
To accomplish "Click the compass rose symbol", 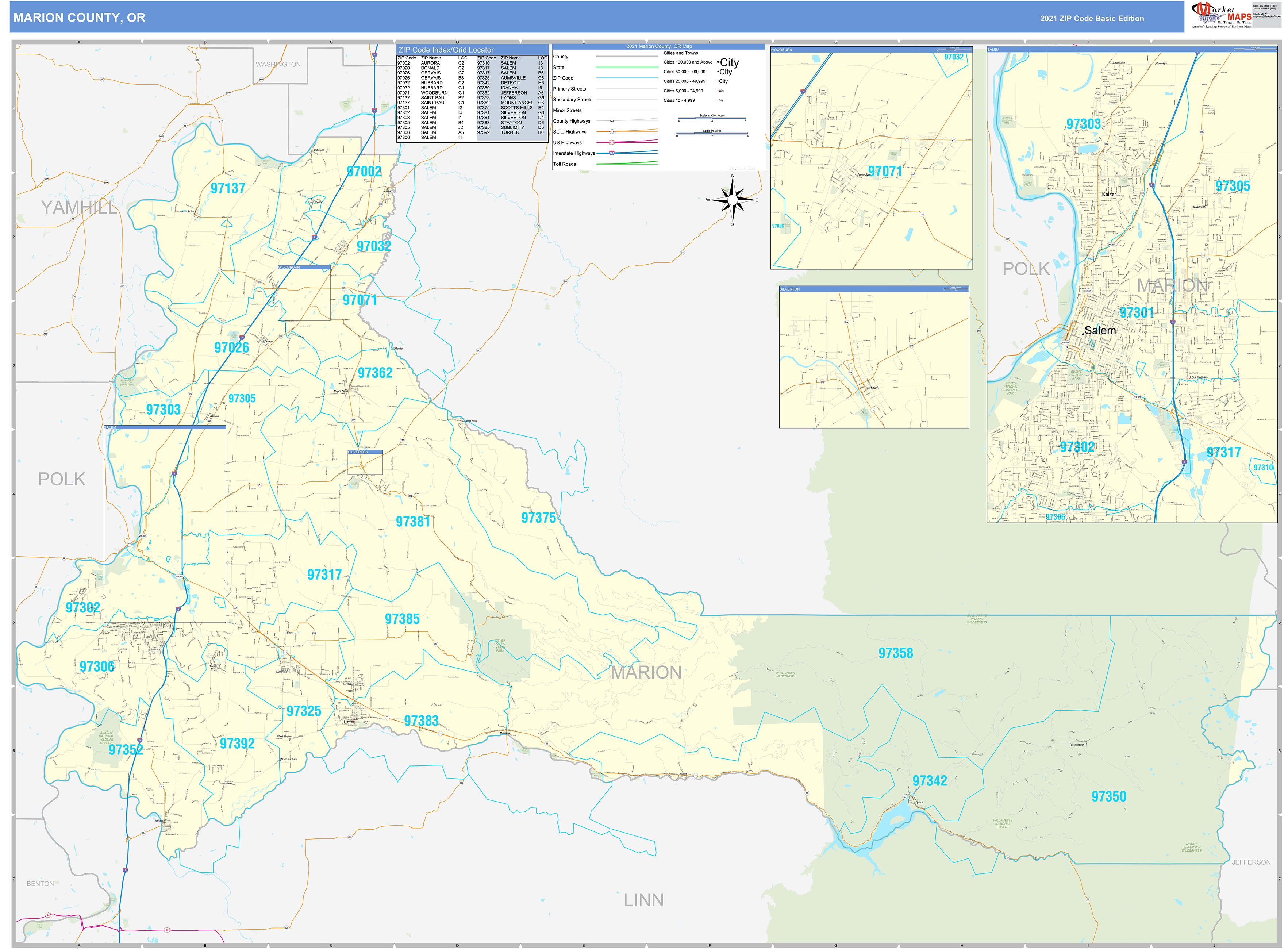I will 732,199.
